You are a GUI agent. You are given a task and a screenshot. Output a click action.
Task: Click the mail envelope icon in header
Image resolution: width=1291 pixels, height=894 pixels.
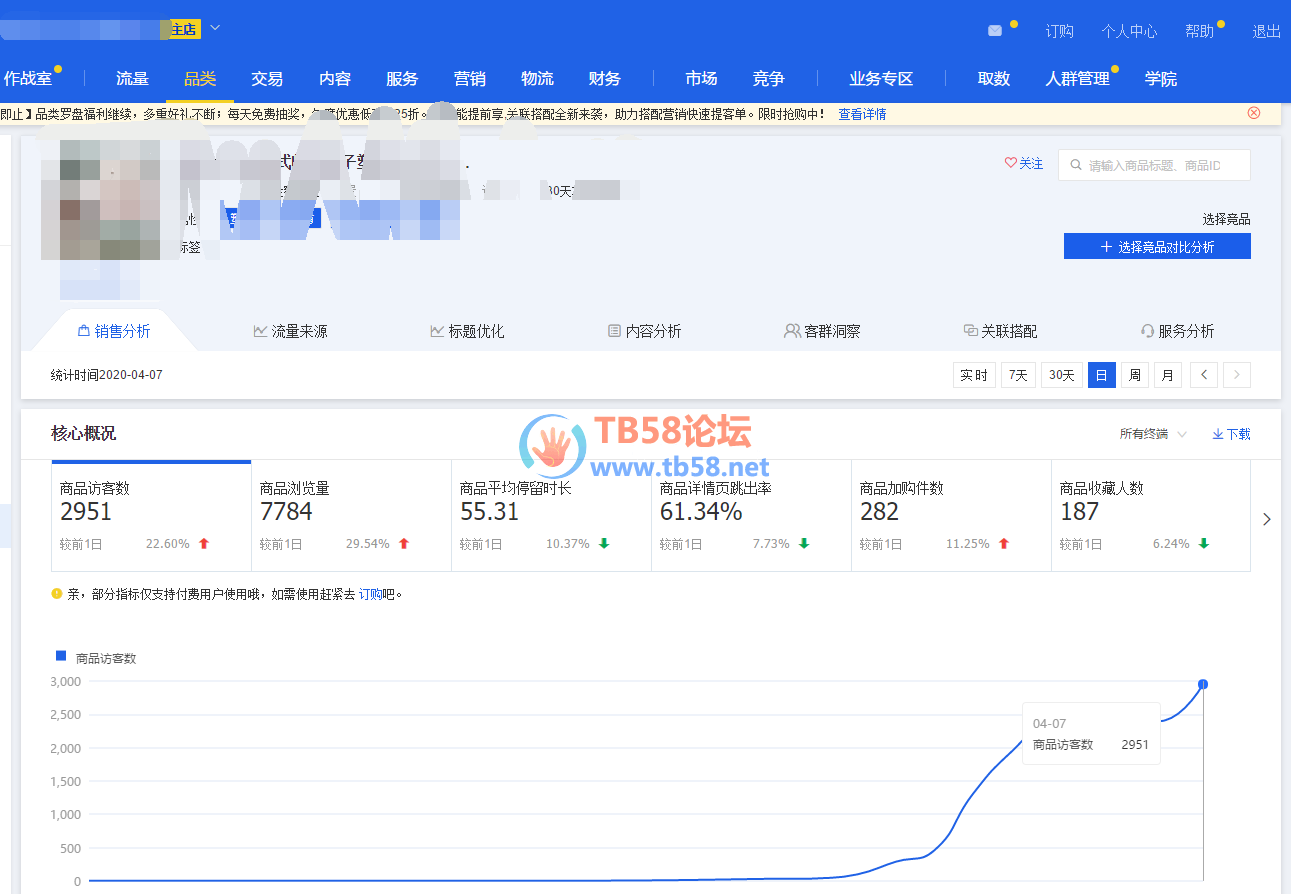(994, 31)
